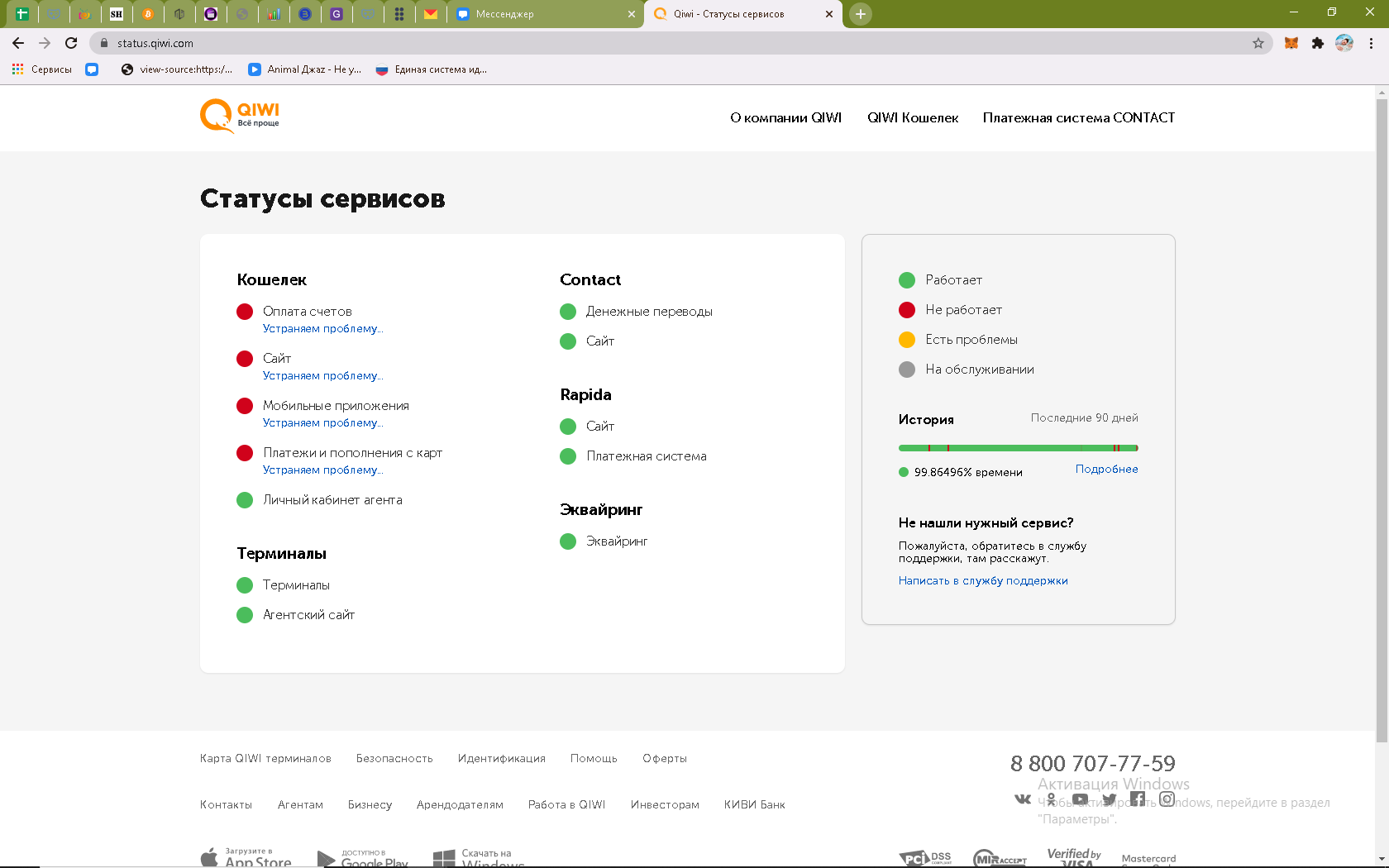Go back to the previous page
Image resolution: width=1389 pixels, height=868 pixels.
[x=18, y=43]
